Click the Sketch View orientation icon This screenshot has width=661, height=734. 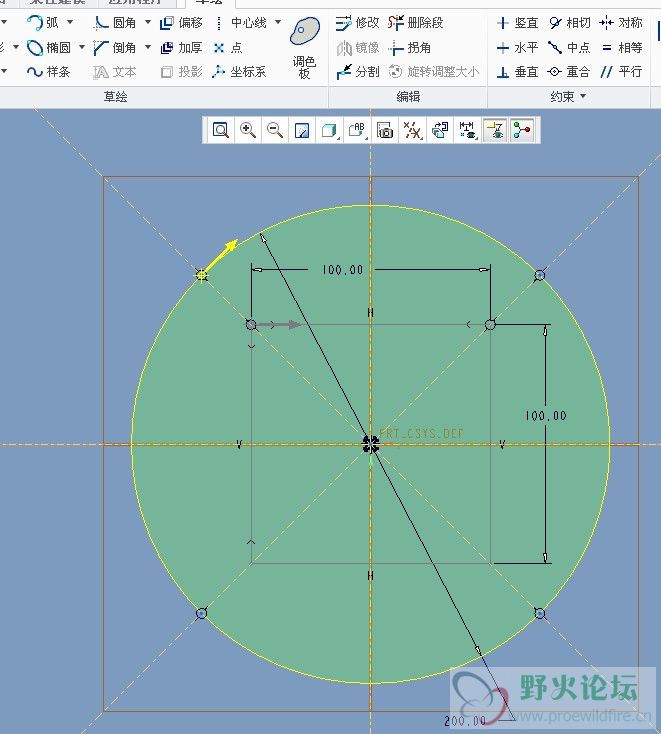[440, 130]
